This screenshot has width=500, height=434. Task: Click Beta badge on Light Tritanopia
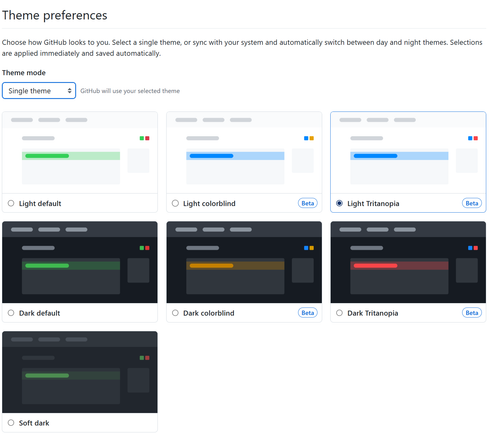pyautogui.click(x=472, y=203)
